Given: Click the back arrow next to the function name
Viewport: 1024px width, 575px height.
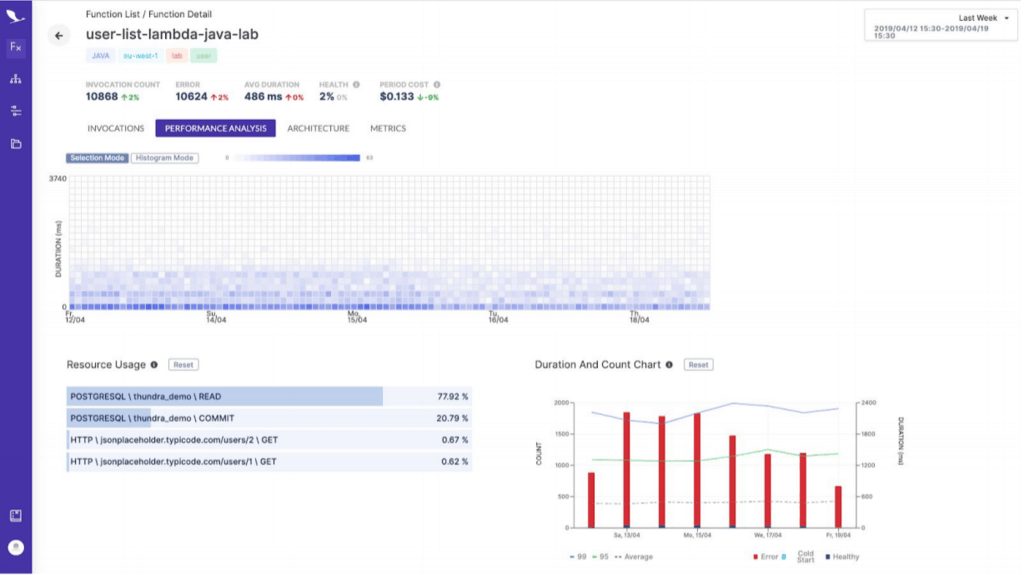Looking at the screenshot, I should tap(59, 36).
